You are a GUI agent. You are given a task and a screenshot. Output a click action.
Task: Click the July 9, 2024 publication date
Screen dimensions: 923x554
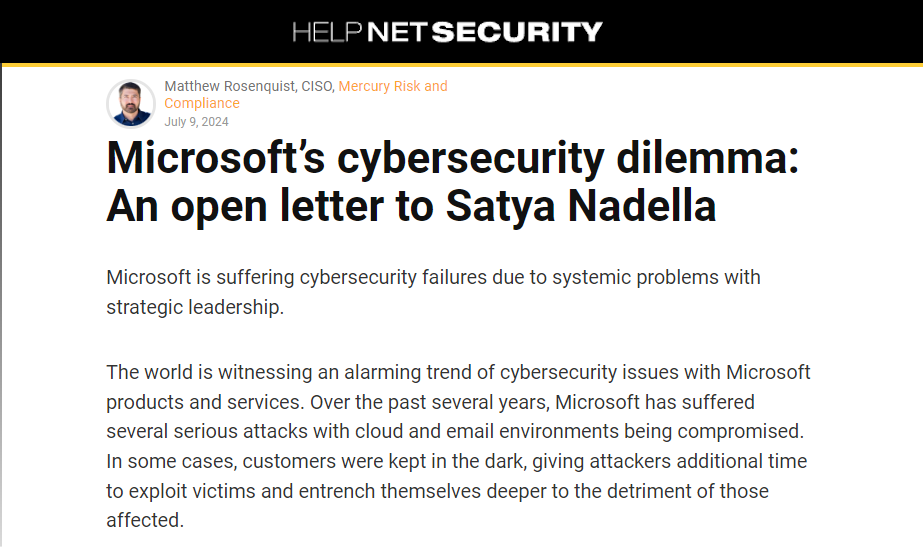(196, 122)
